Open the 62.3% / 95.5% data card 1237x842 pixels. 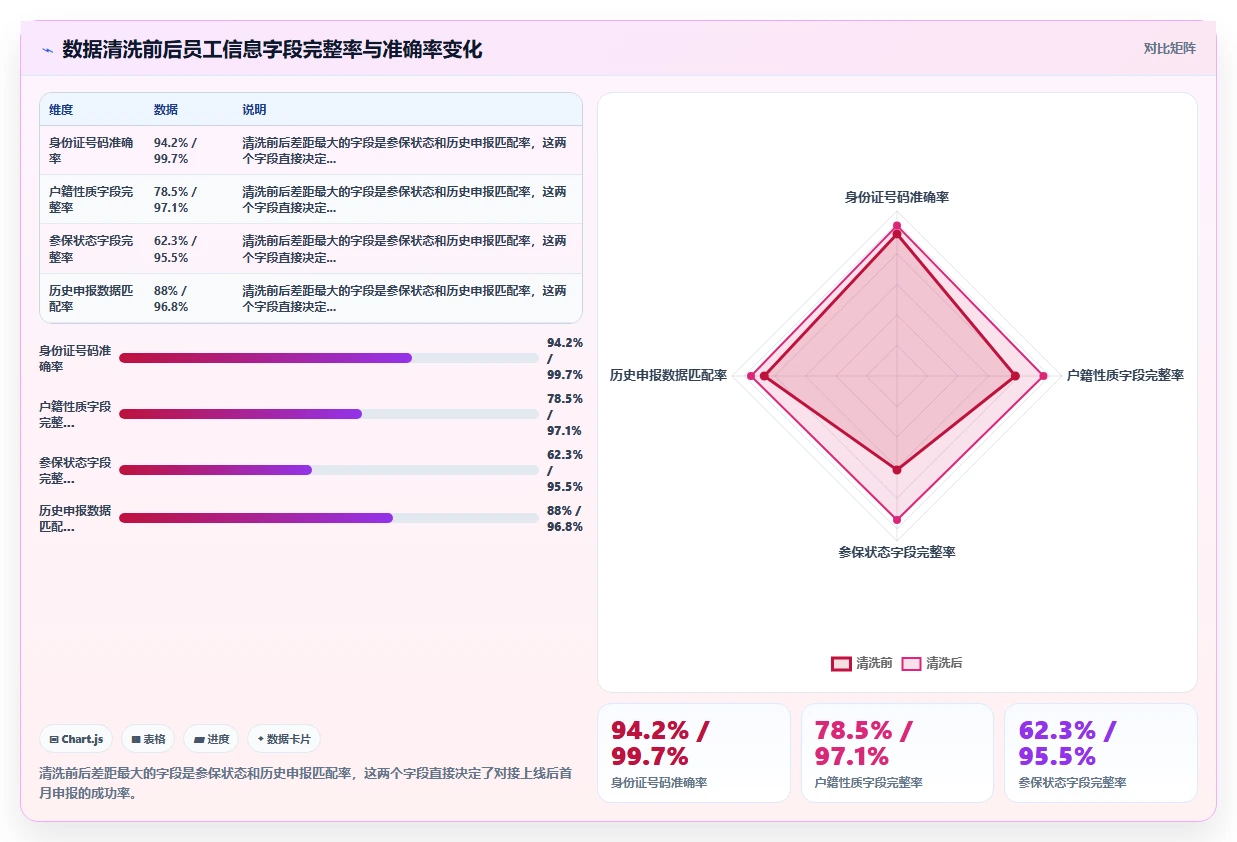[1101, 753]
